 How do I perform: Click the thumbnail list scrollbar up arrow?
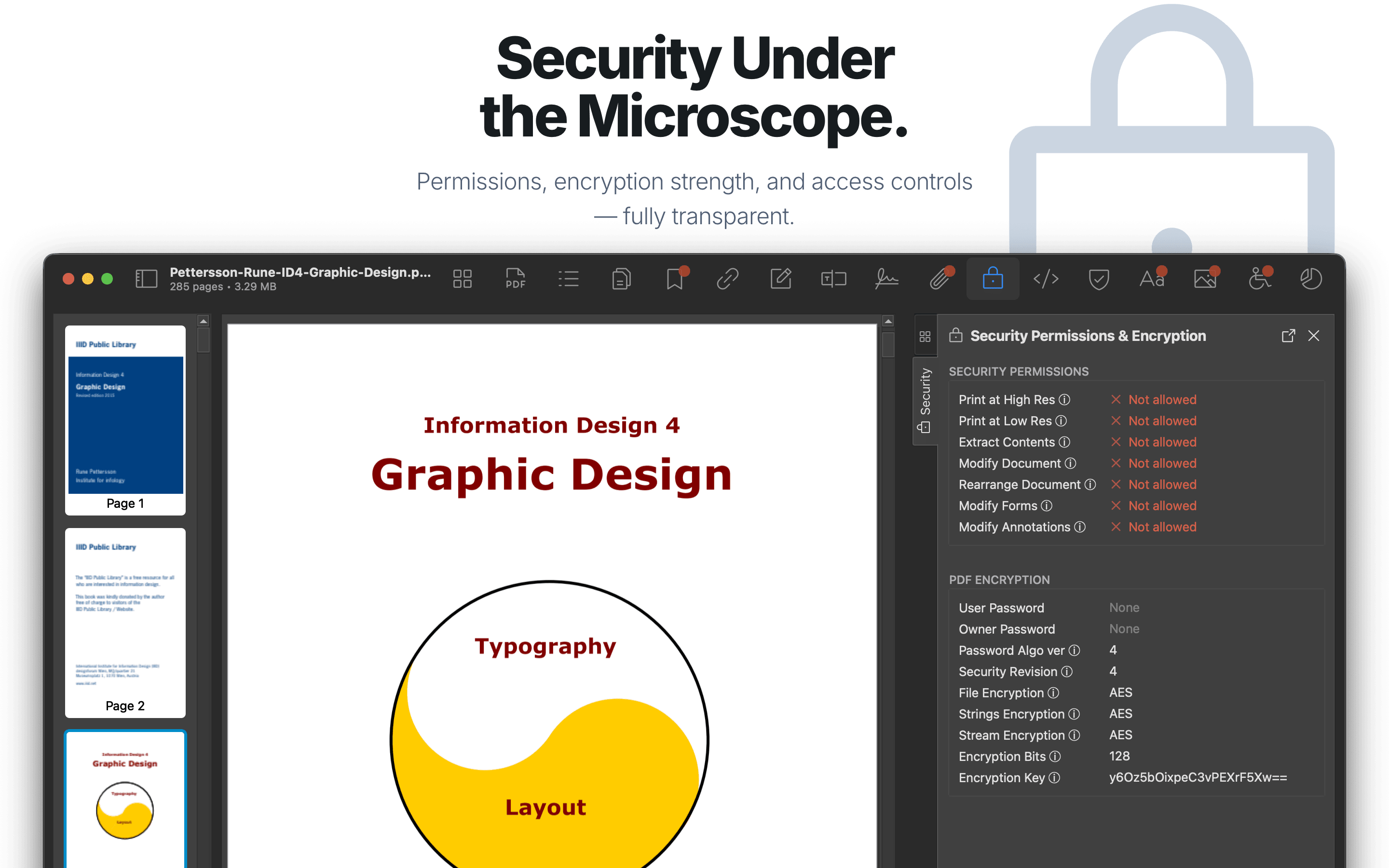[x=203, y=321]
